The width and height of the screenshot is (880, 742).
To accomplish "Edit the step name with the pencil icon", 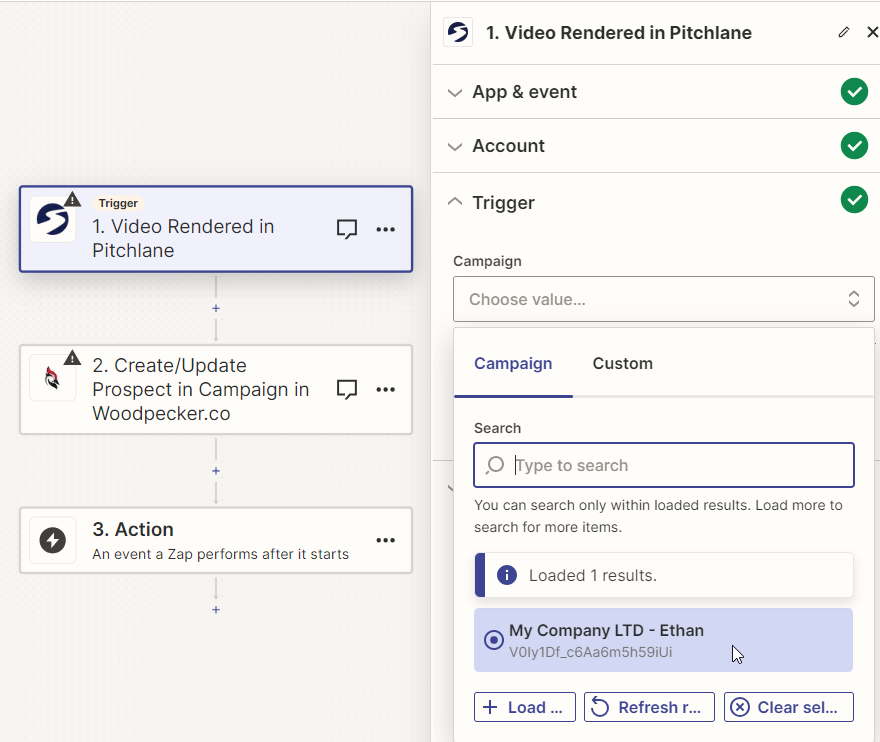I will point(844,33).
